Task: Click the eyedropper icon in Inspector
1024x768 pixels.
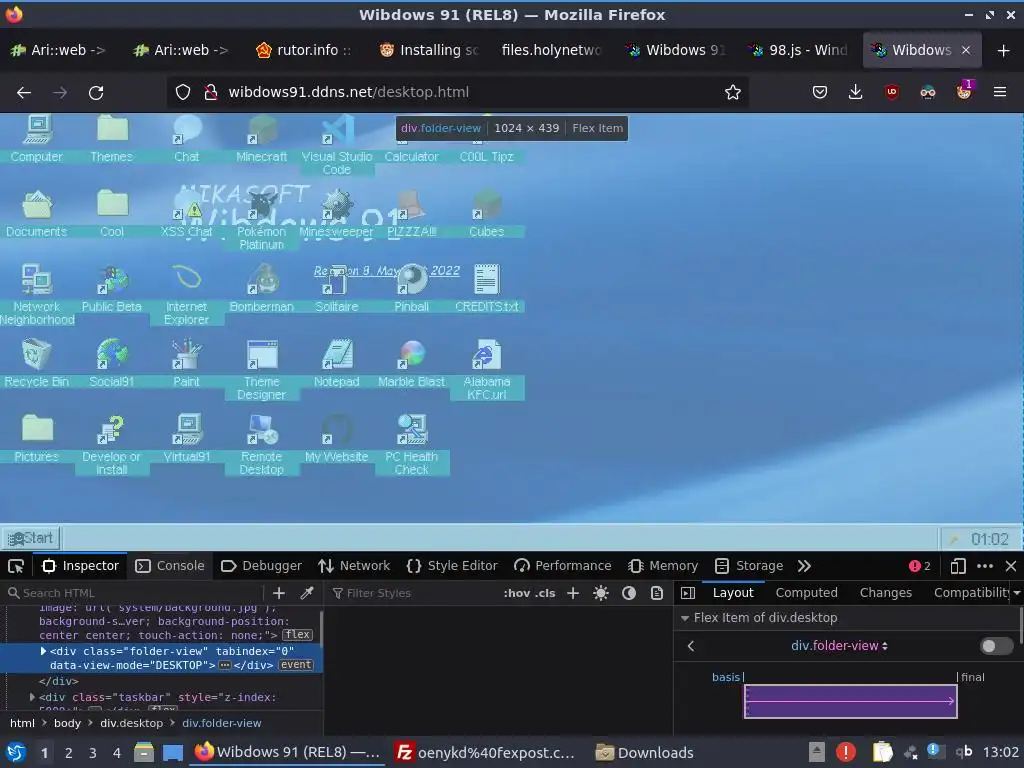Action: [306, 593]
